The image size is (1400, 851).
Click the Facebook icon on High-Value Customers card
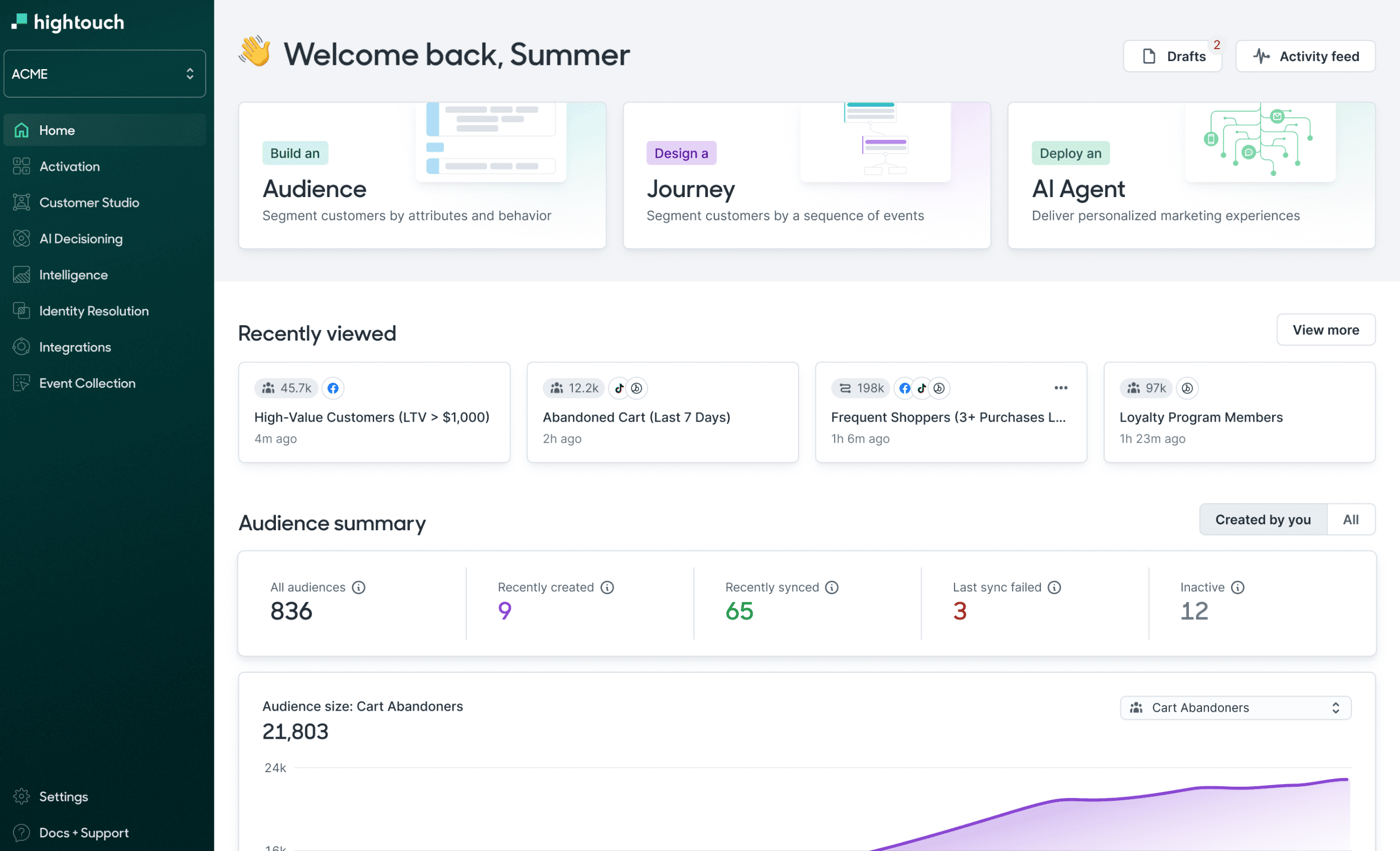tap(333, 388)
